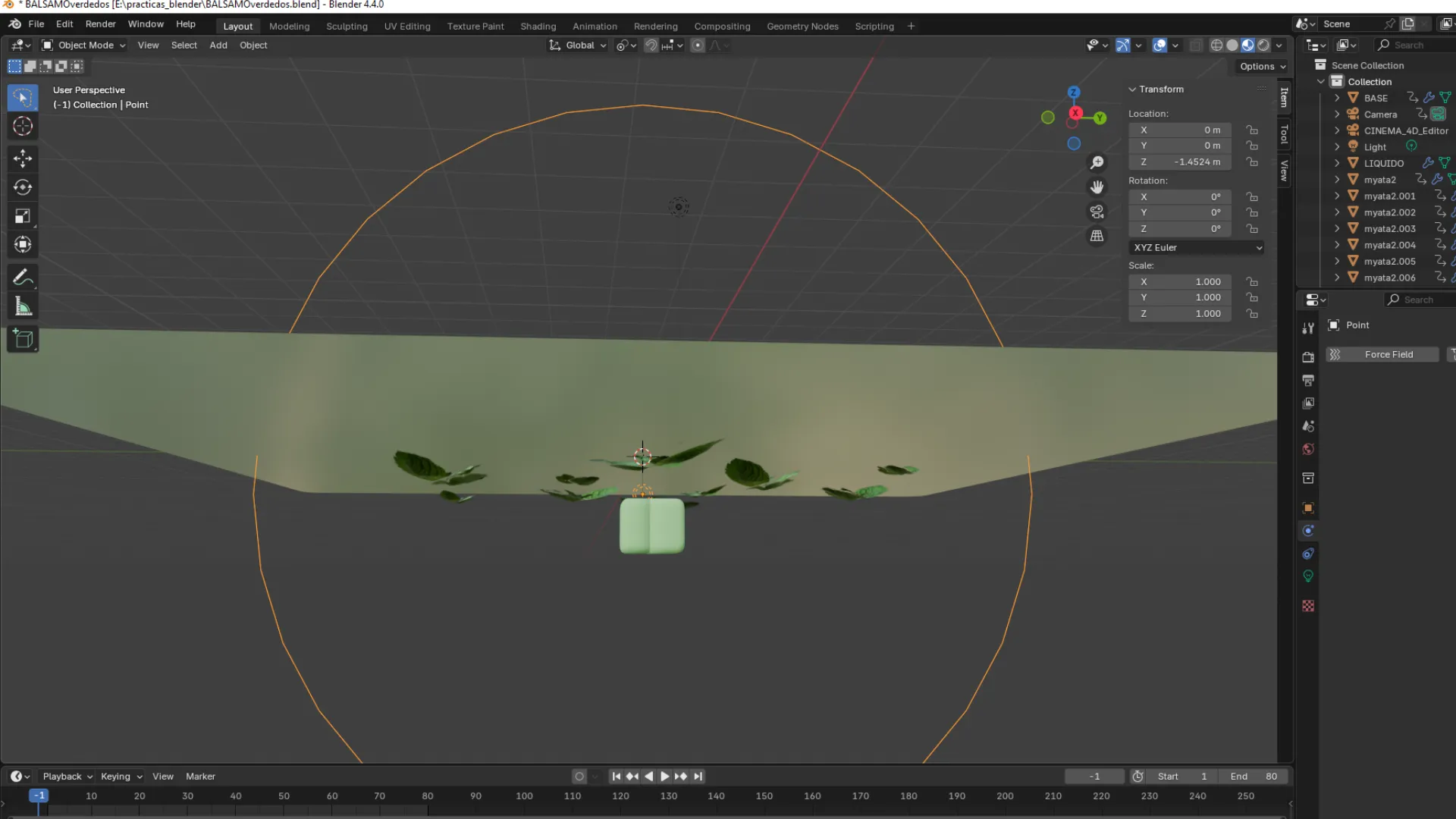Screen dimensions: 1456x819
Task: Click the pan view hand icon
Action: click(1097, 187)
